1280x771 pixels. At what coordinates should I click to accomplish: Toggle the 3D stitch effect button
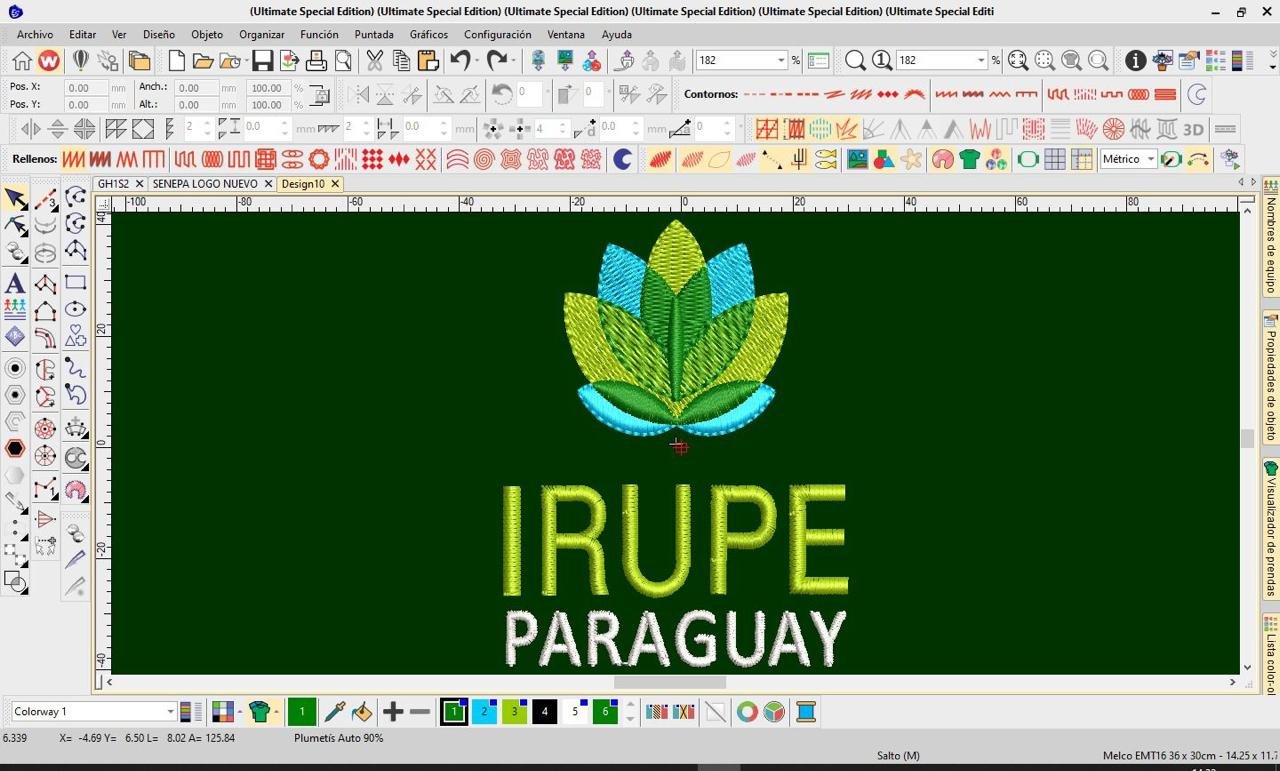[x=1193, y=129]
